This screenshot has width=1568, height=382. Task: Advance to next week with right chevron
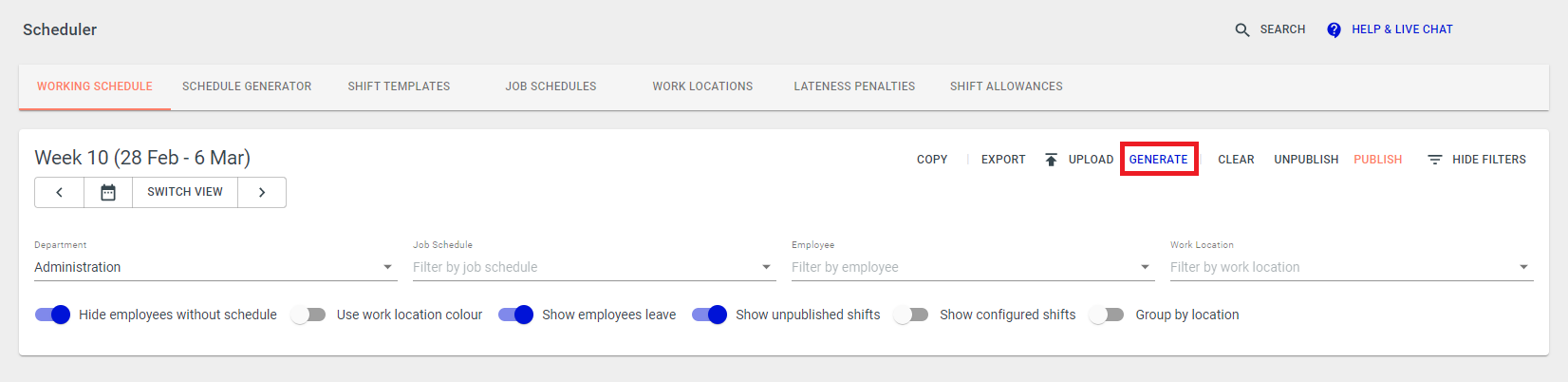coord(262,192)
